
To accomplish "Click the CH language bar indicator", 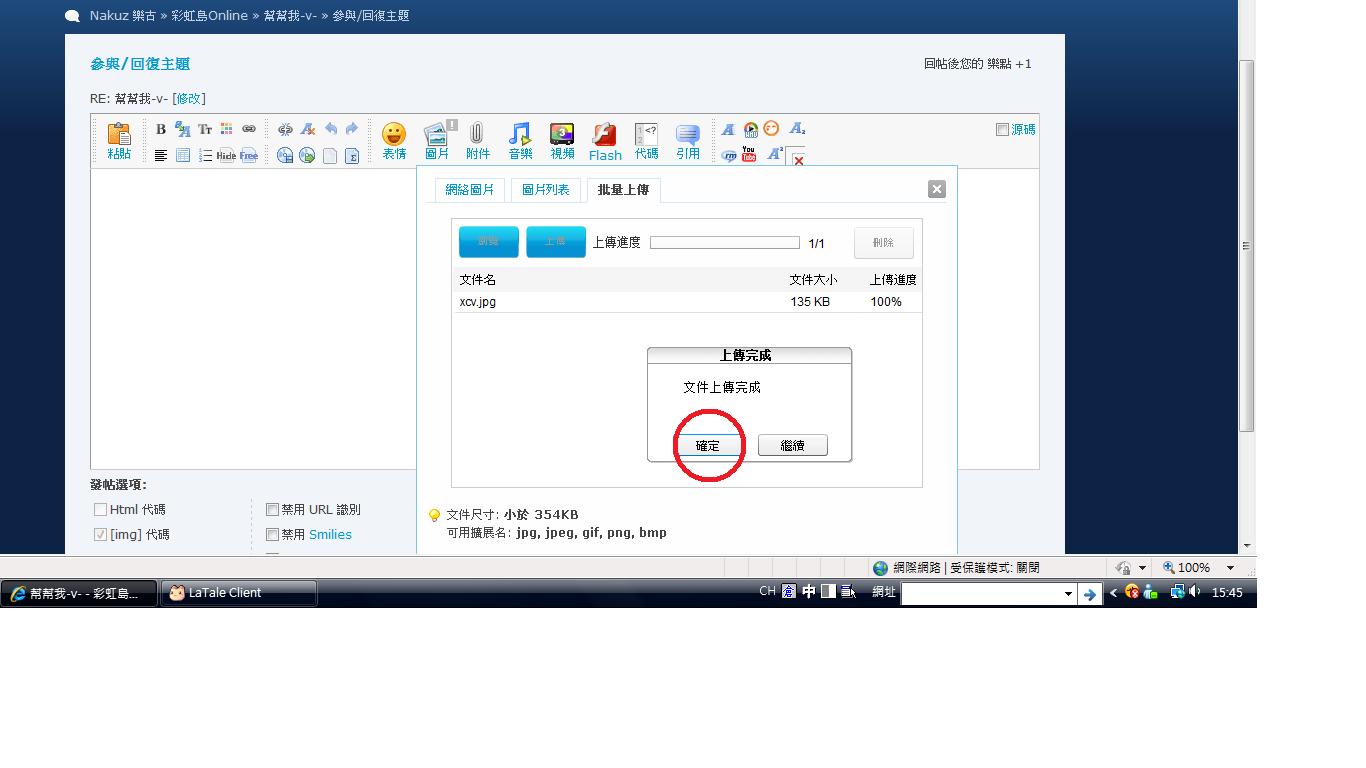I will [767, 591].
